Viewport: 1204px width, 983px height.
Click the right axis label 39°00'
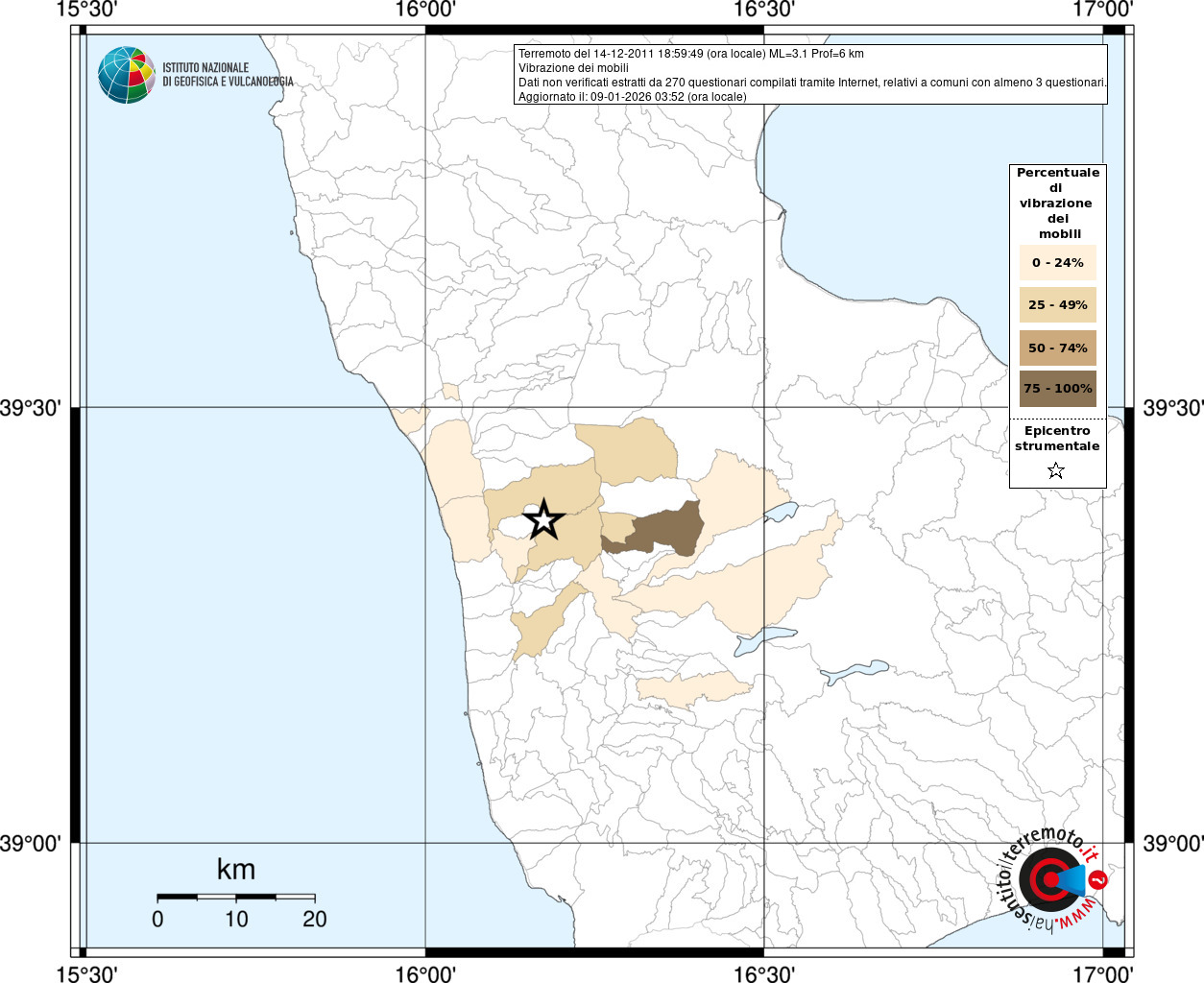tap(1172, 844)
